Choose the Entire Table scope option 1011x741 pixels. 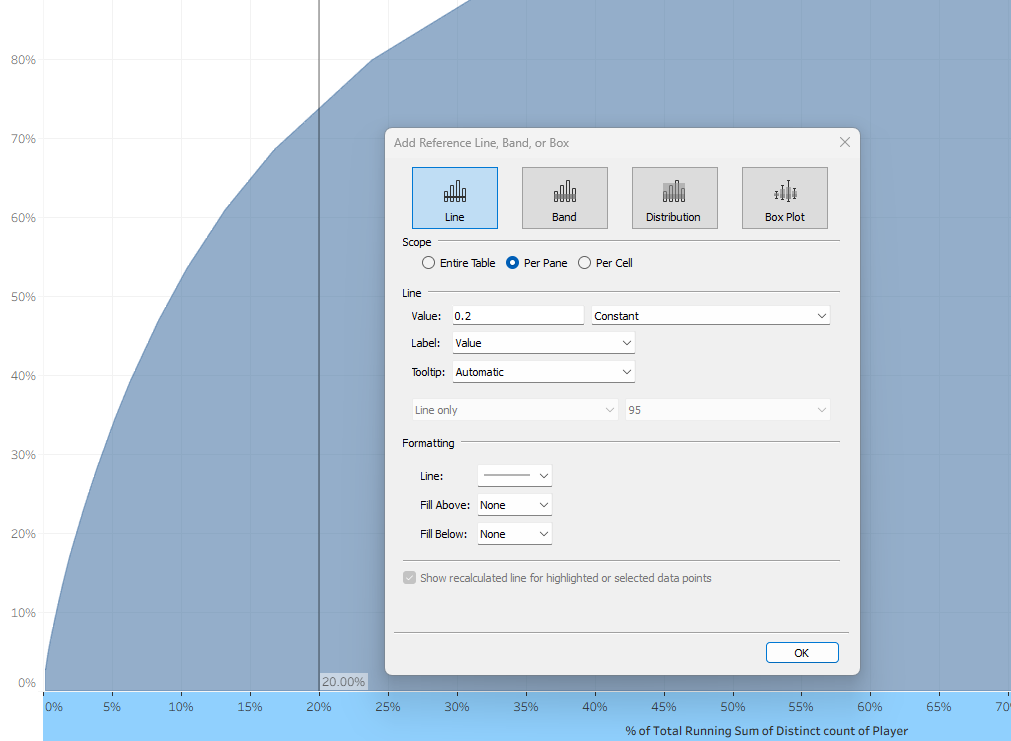[458, 262]
